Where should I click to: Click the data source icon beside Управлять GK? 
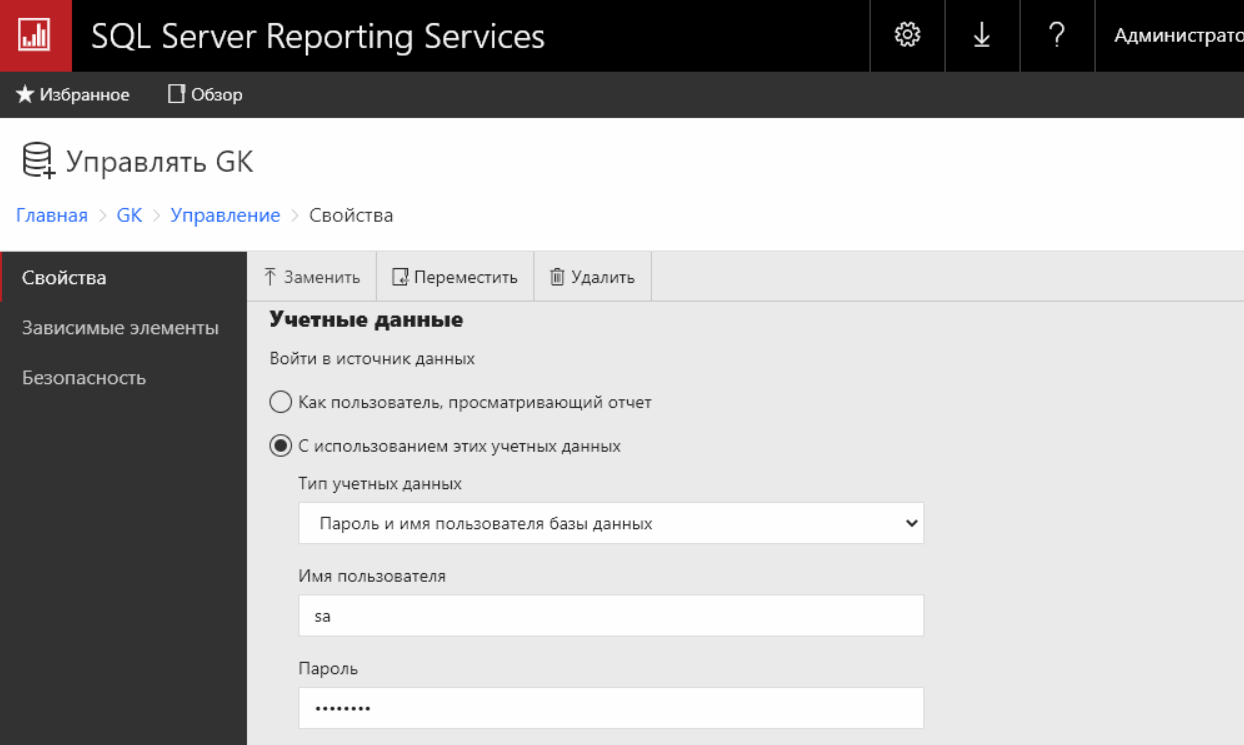pos(37,161)
